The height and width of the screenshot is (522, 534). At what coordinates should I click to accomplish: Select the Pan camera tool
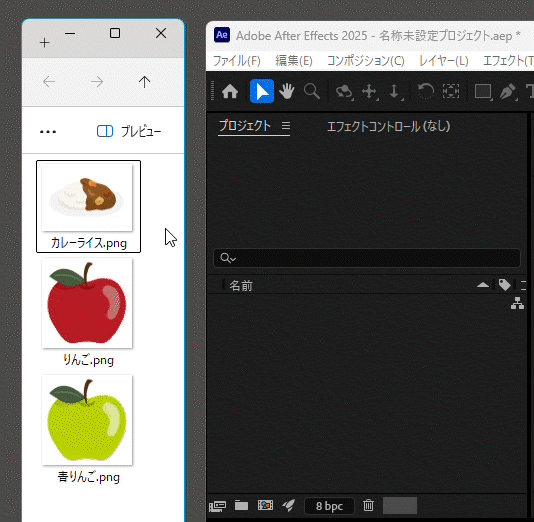pyautogui.click(x=370, y=91)
